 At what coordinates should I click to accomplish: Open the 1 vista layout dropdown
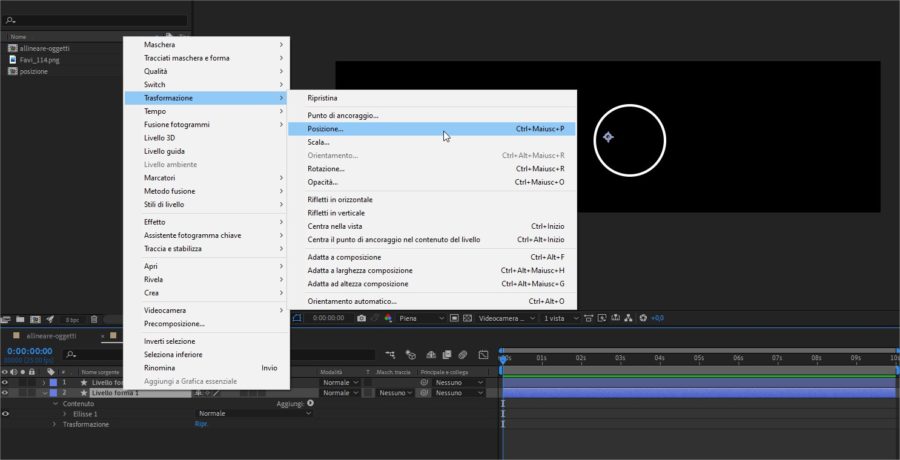[561, 318]
